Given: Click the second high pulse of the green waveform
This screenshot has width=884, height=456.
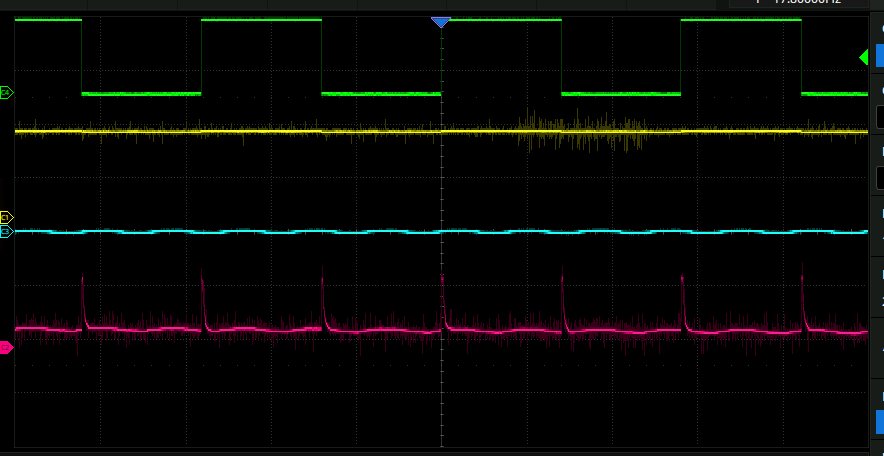Looking at the screenshot, I should pos(261,20).
